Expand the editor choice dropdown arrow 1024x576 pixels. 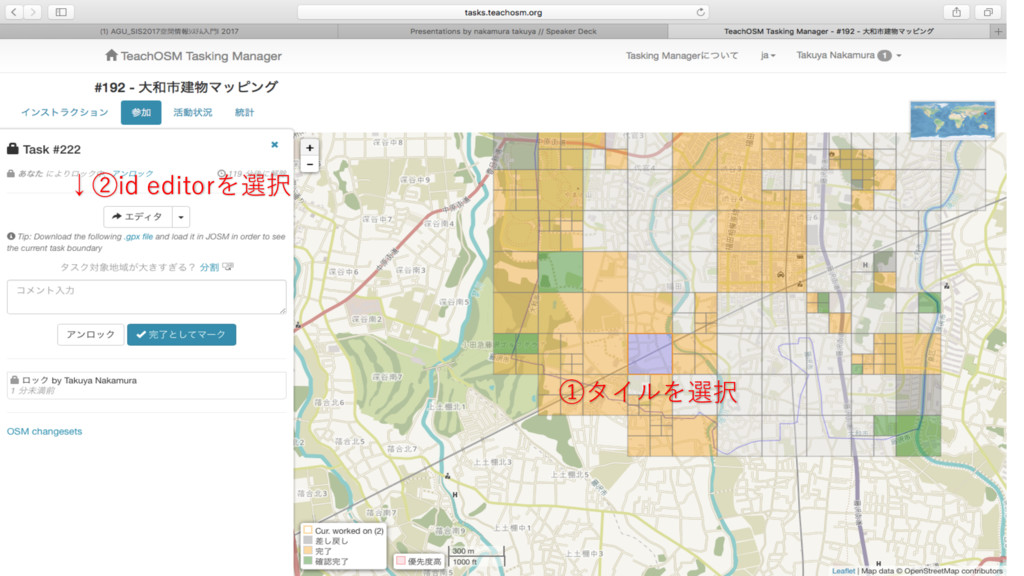coord(180,217)
